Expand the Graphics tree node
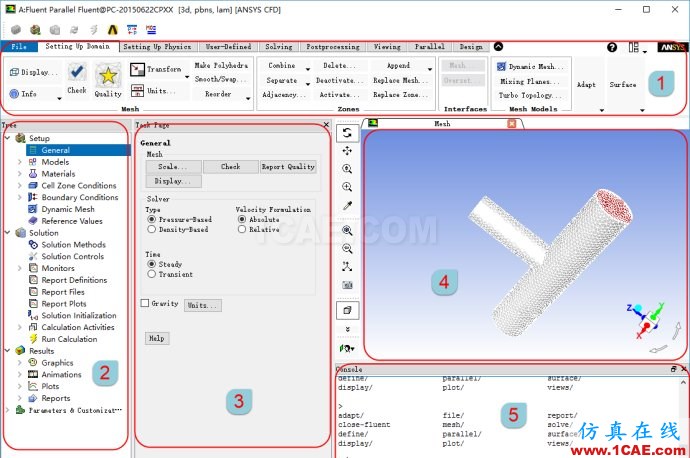This screenshot has width=690, height=458. [x=19, y=363]
